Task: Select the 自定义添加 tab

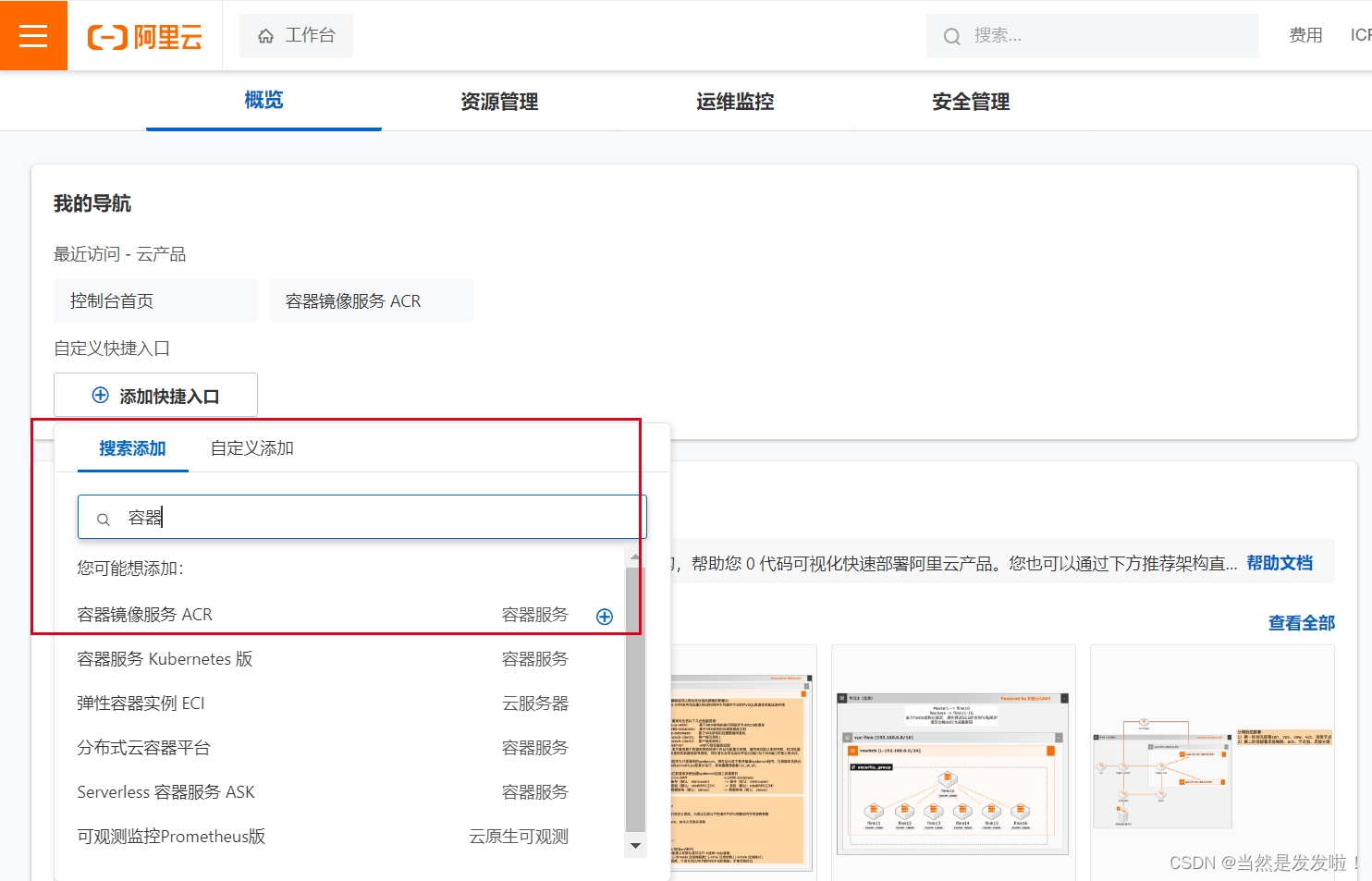Action: tap(251, 448)
